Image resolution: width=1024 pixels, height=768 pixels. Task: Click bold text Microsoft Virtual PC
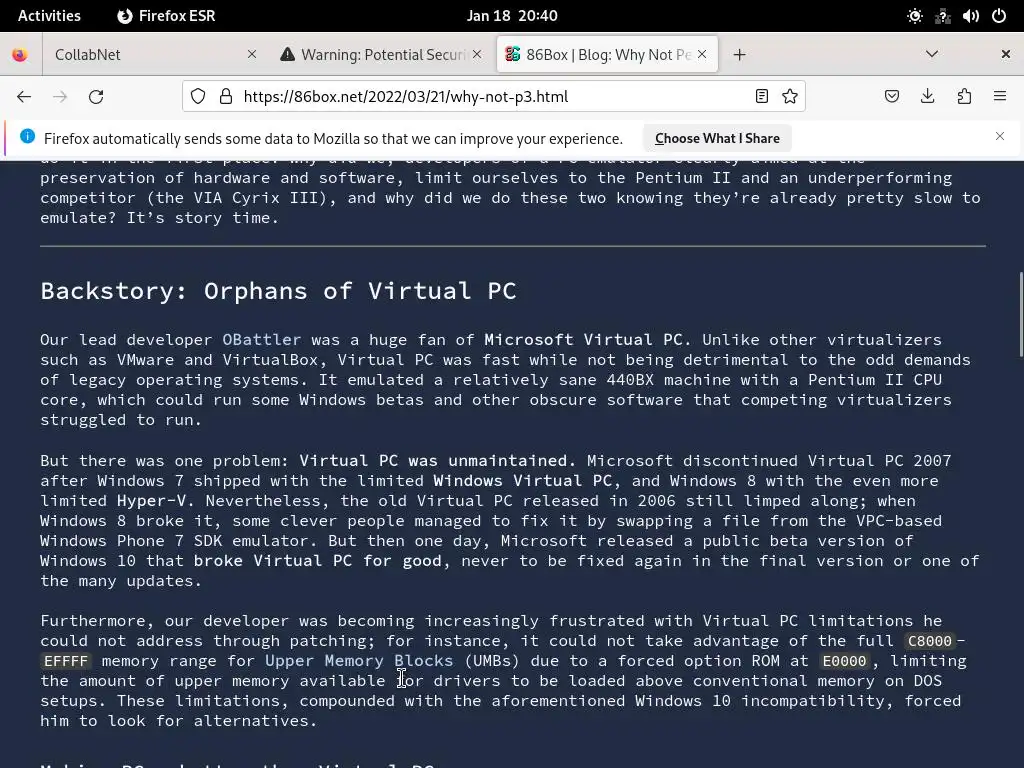(x=583, y=340)
